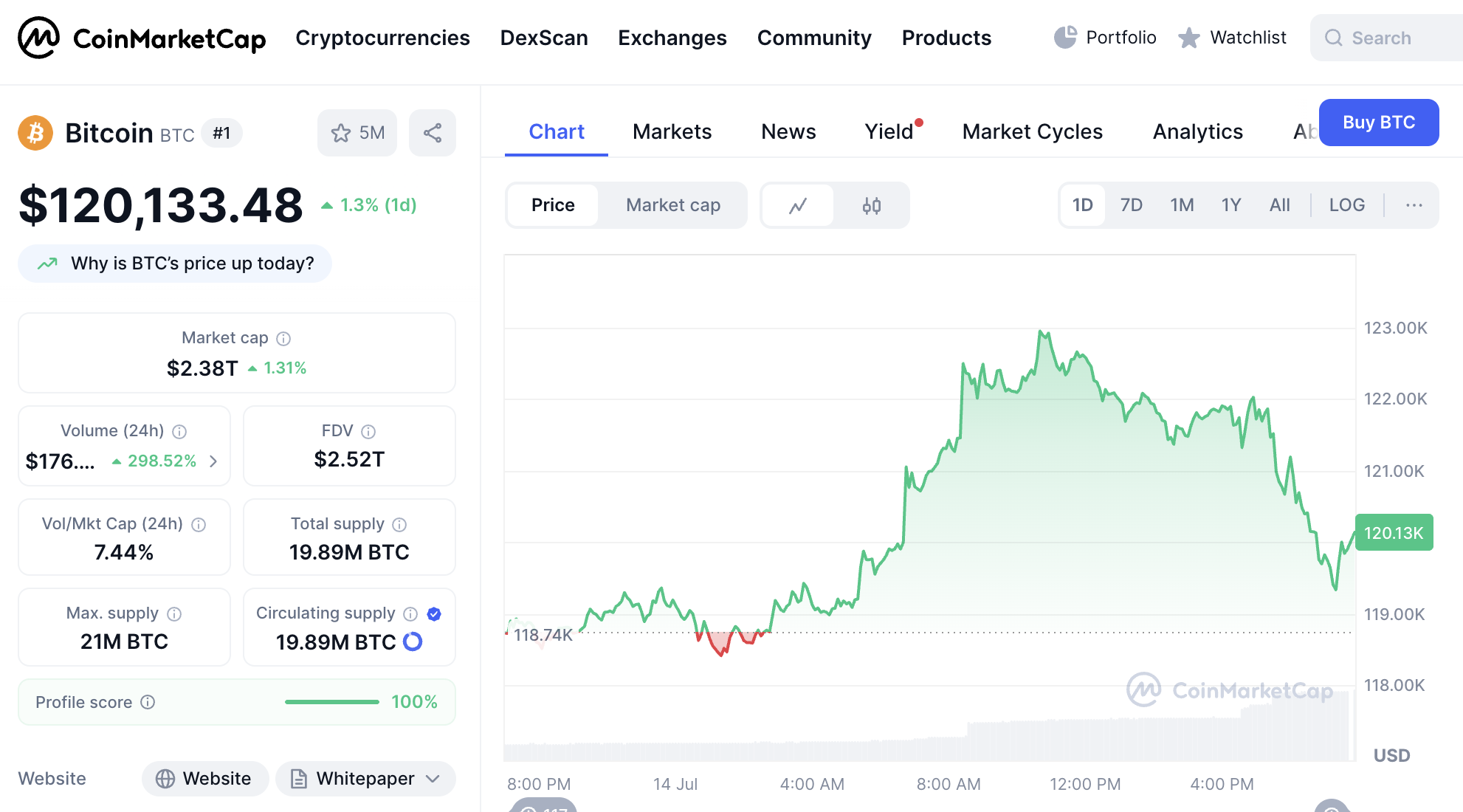Open Market cap info icon
Image resolution: width=1463 pixels, height=812 pixels.
[283, 338]
